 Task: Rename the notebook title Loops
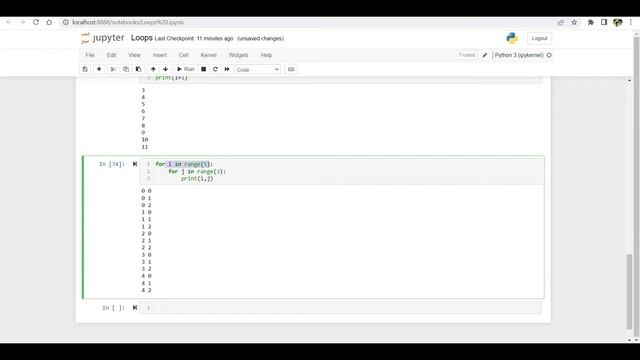tap(142, 38)
